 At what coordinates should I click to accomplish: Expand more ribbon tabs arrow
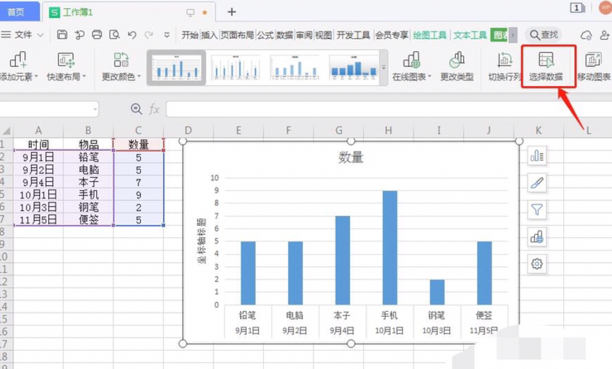[x=513, y=35]
